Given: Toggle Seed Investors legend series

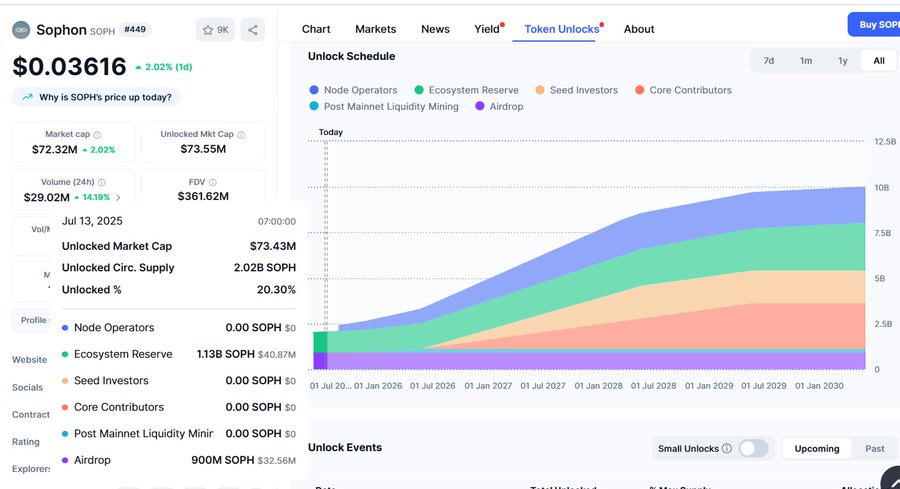Looking at the screenshot, I should pyautogui.click(x=576, y=90).
